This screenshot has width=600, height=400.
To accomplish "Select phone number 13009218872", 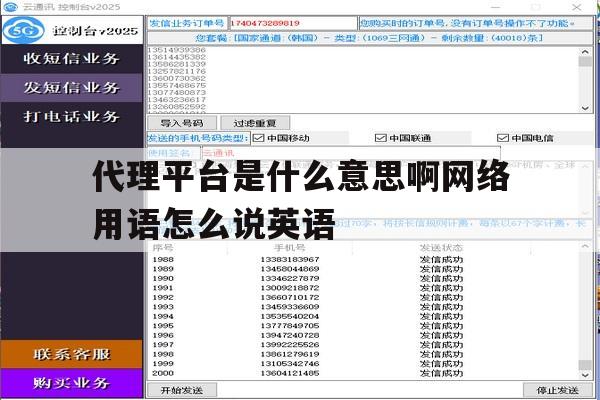I will tap(290, 288).
